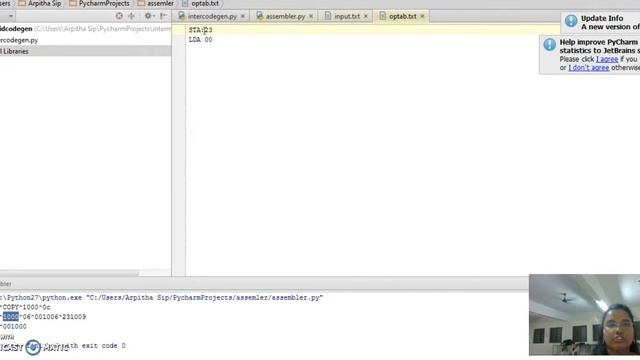Click the '^001000' console output line
Screen dimensions: 640x360
[x=13, y=327]
